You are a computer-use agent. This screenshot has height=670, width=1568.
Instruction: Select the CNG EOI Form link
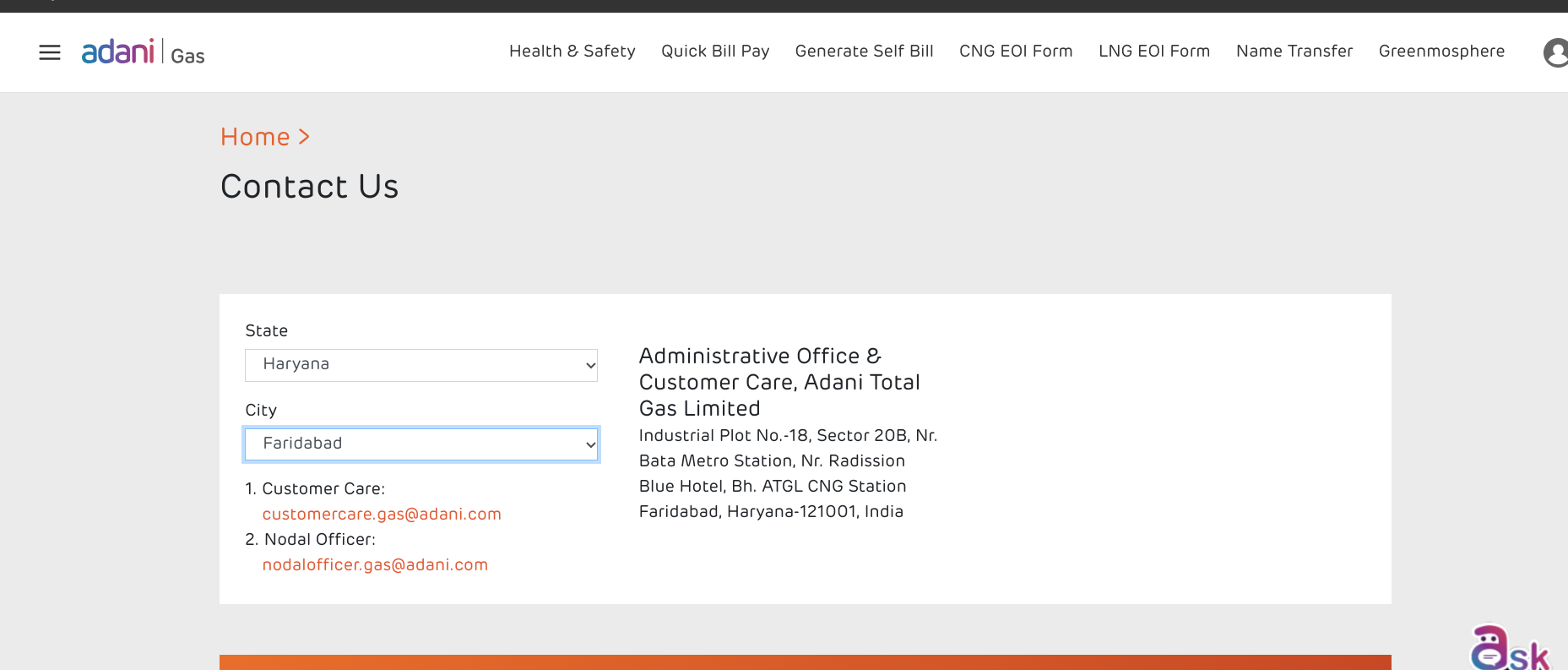pyautogui.click(x=1015, y=52)
